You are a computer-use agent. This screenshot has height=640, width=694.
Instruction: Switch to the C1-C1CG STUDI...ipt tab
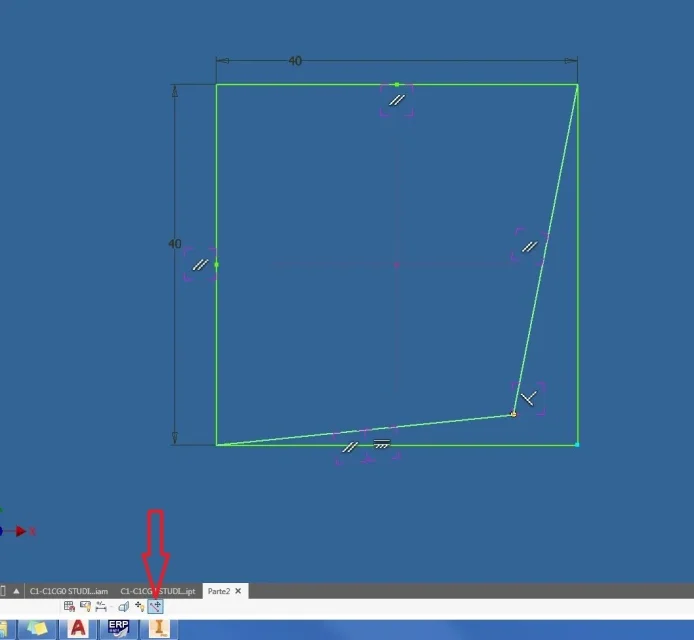coord(158,591)
